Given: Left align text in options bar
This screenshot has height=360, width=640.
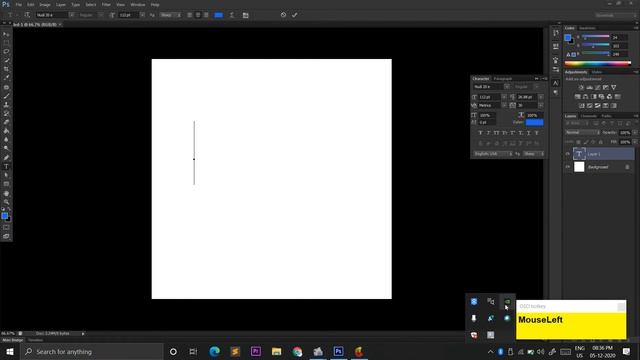Looking at the screenshot, I should tap(189, 15).
